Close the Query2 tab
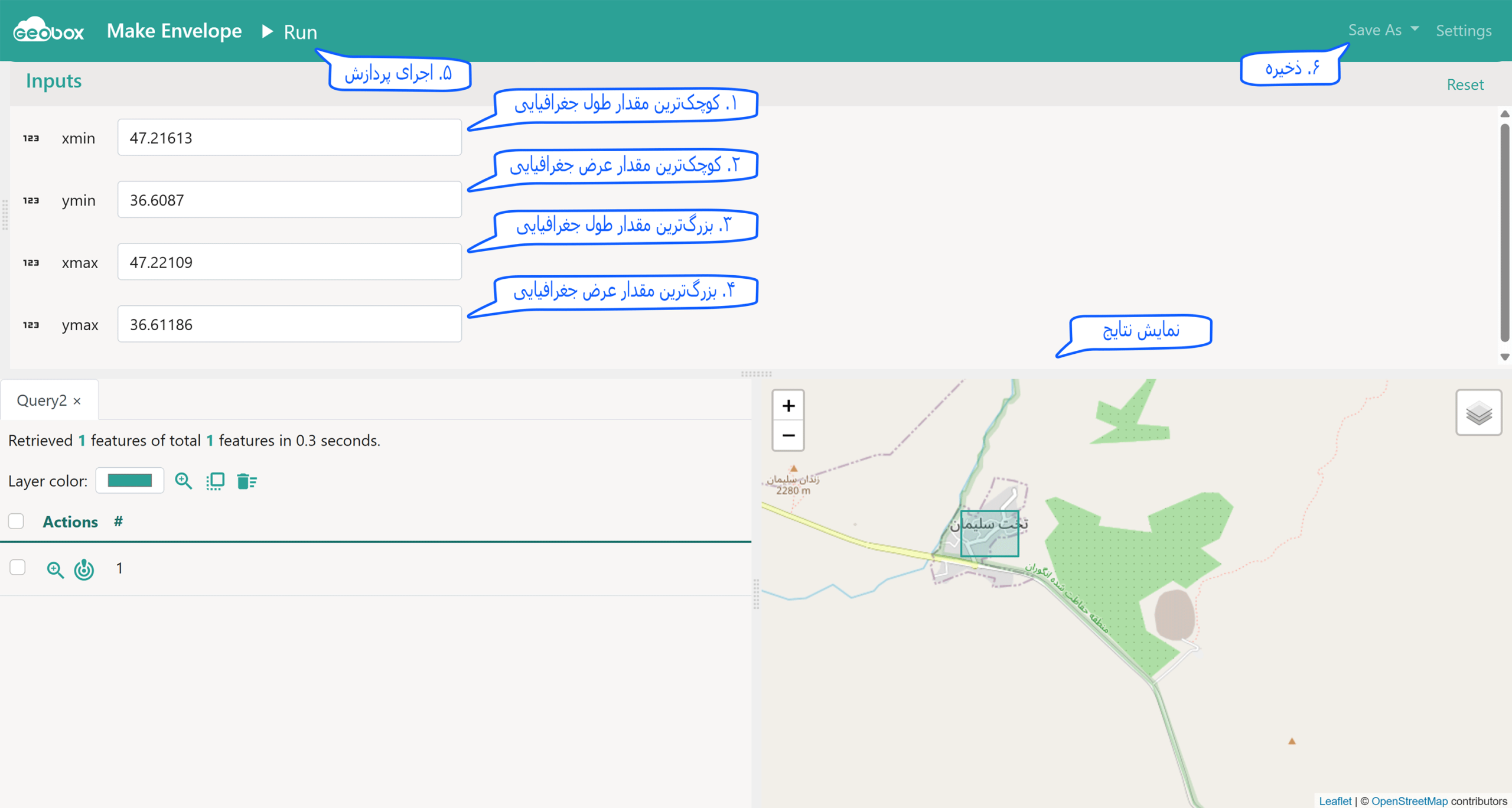This screenshot has height=808, width=1512. 77,401
